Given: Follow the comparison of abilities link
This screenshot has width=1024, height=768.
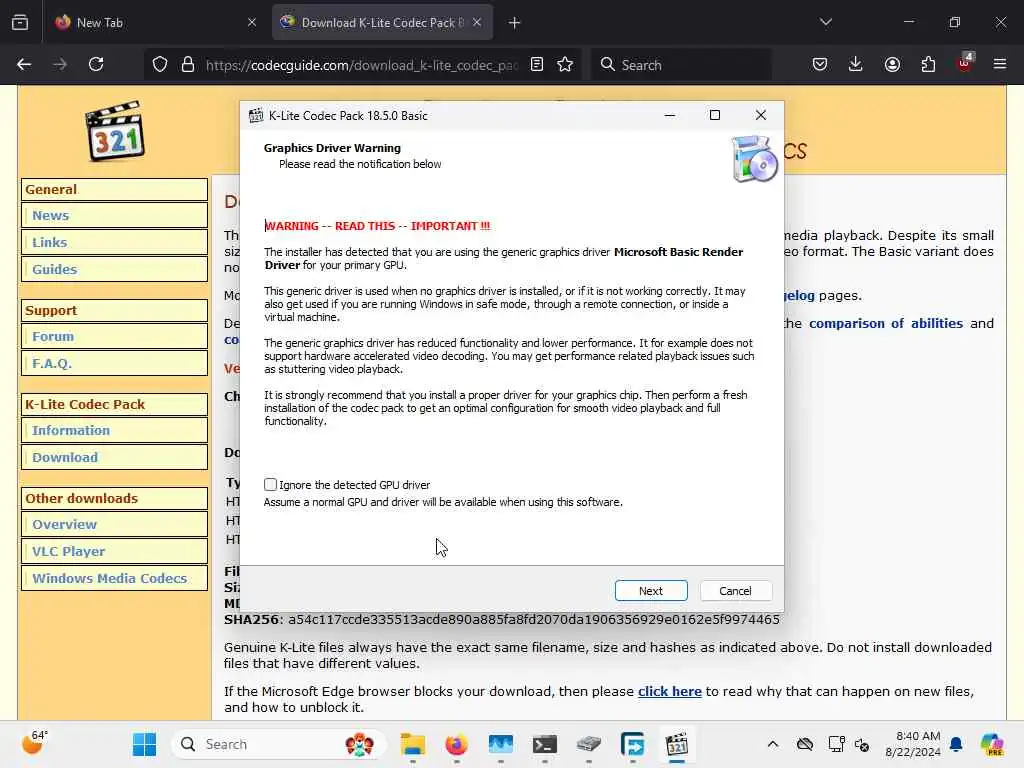Looking at the screenshot, I should pos(886,323).
